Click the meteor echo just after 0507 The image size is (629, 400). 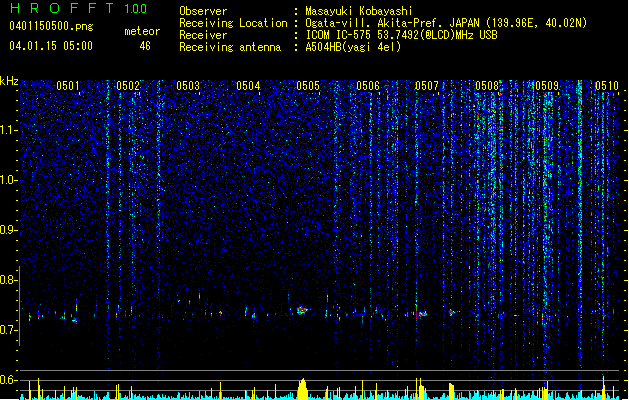(x=452, y=312)
